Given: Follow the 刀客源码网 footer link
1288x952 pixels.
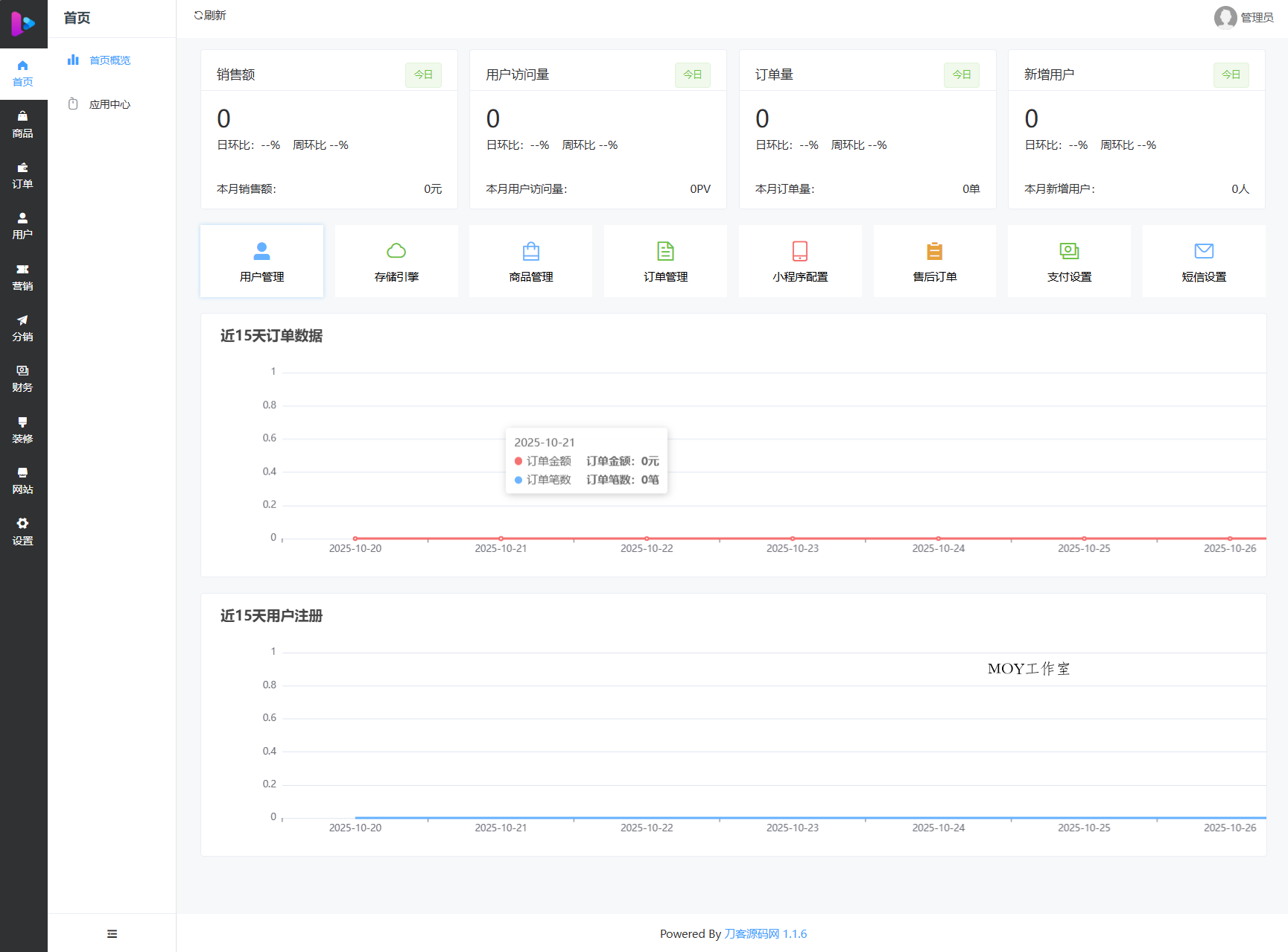Looking at the screenshot, I should pos(752,933).
